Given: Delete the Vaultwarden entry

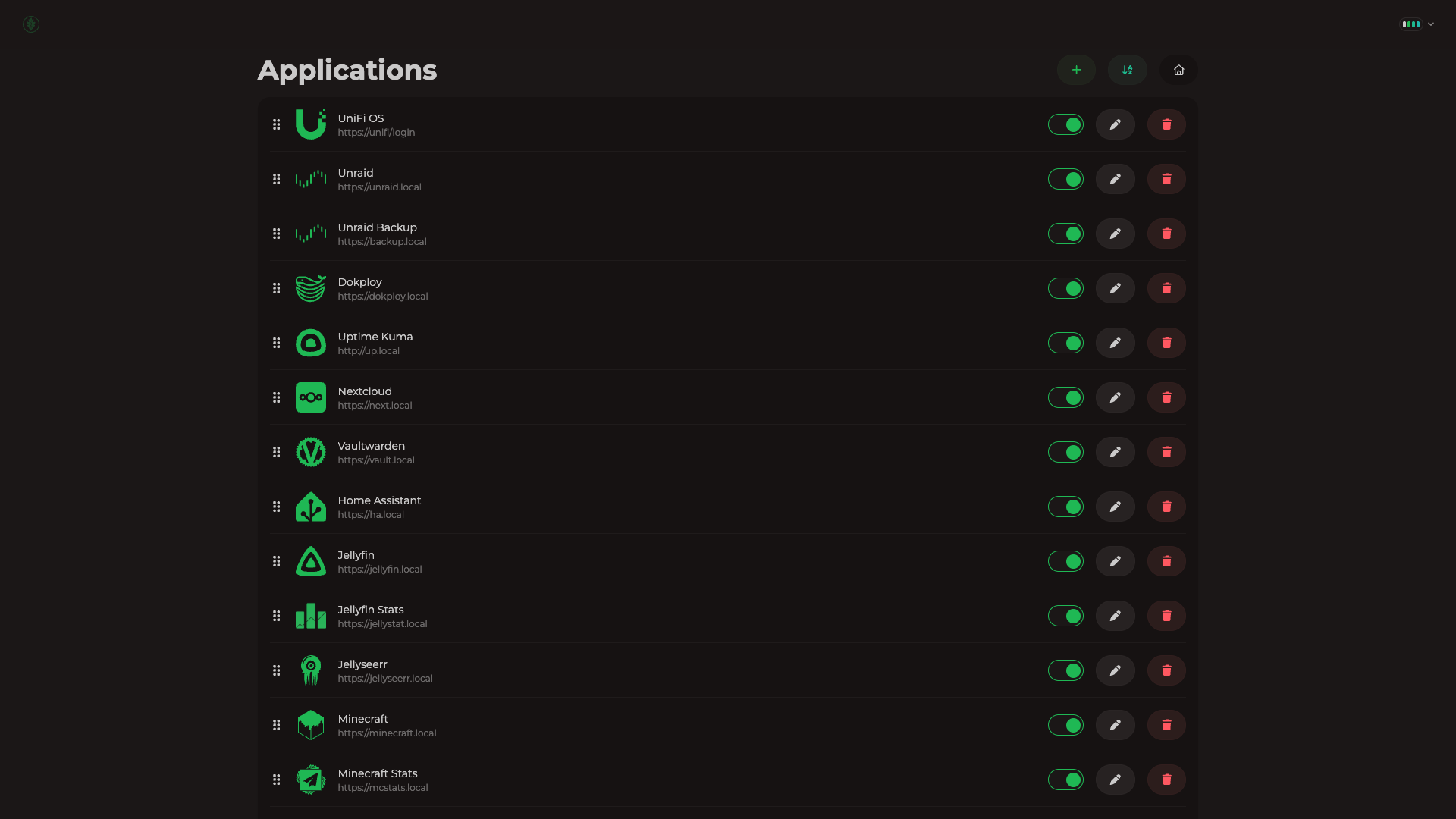Looking at the screenshot, I should point(1166,452).
